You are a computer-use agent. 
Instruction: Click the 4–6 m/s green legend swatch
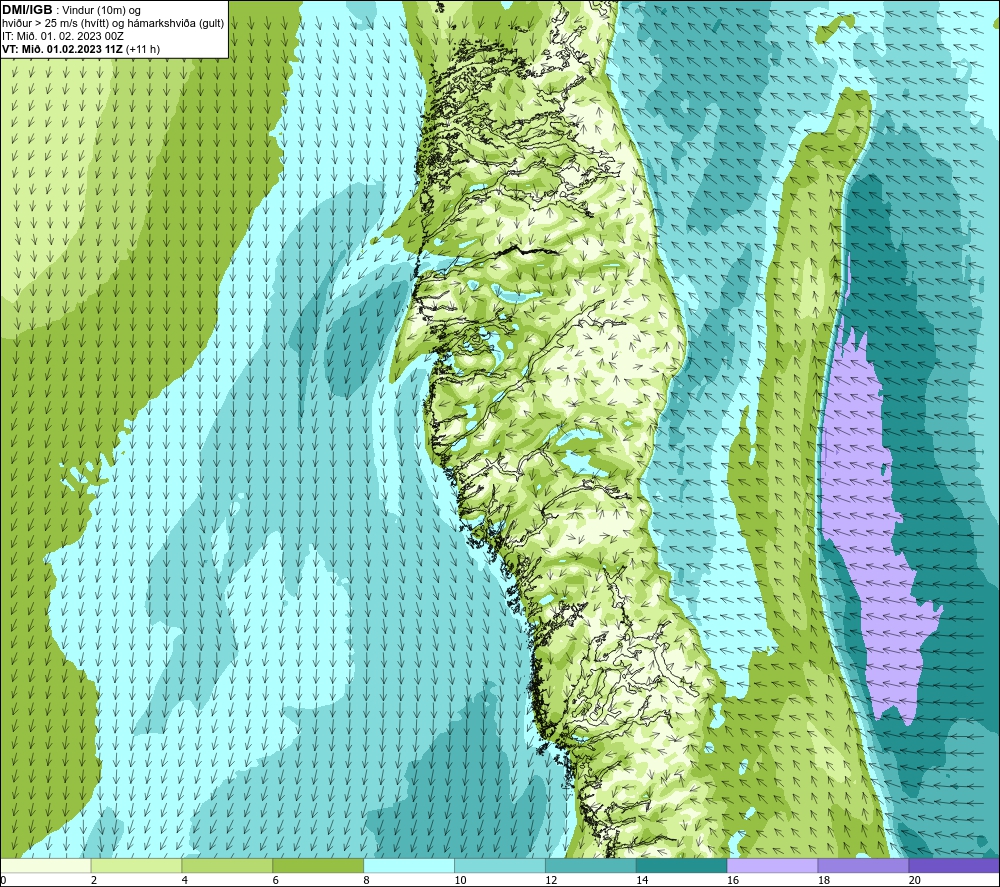click(227, 865)
